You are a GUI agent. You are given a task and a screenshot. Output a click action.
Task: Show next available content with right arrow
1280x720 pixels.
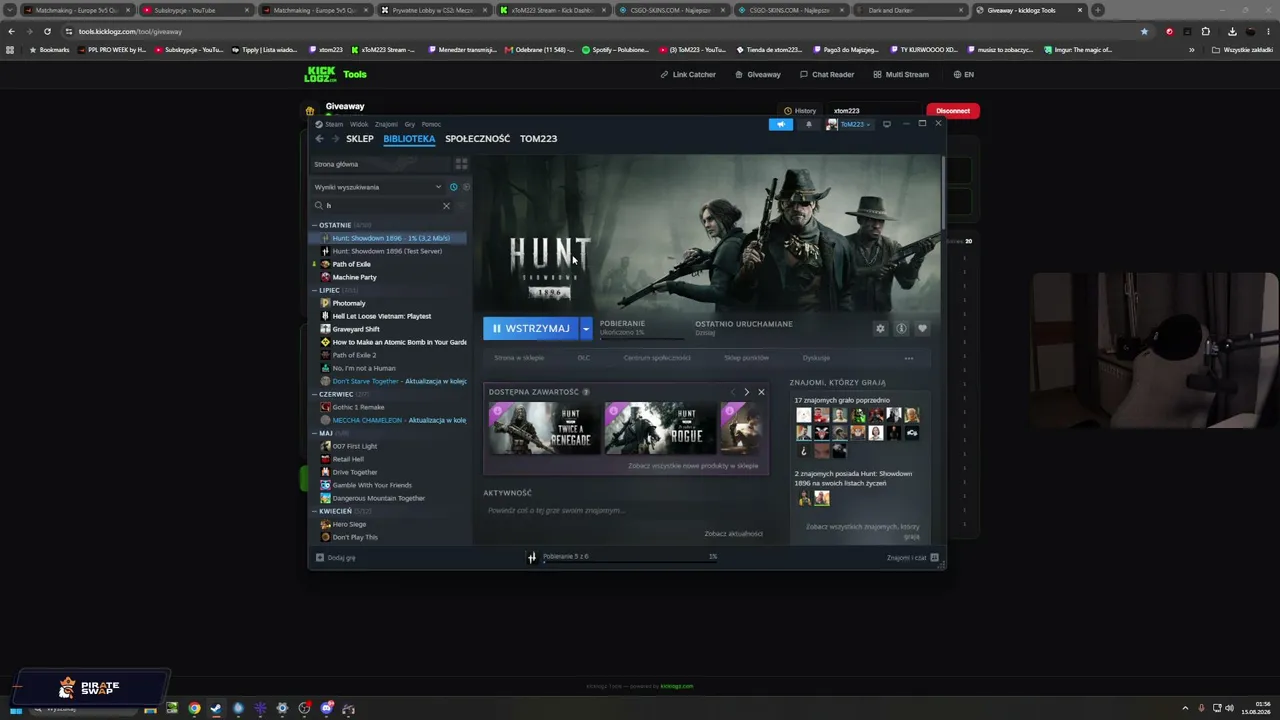(746, 392)
